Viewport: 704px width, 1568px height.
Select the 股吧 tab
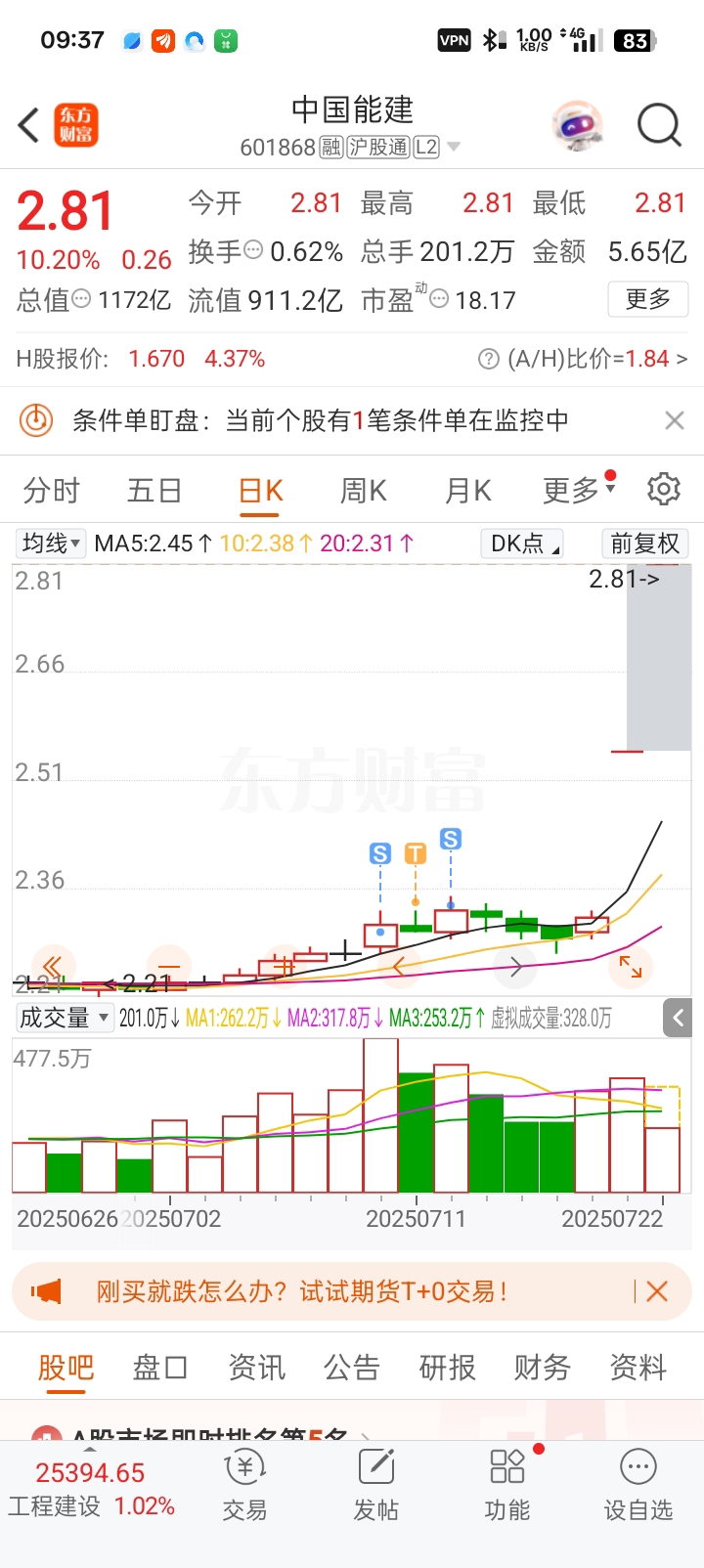(66, 1368)
